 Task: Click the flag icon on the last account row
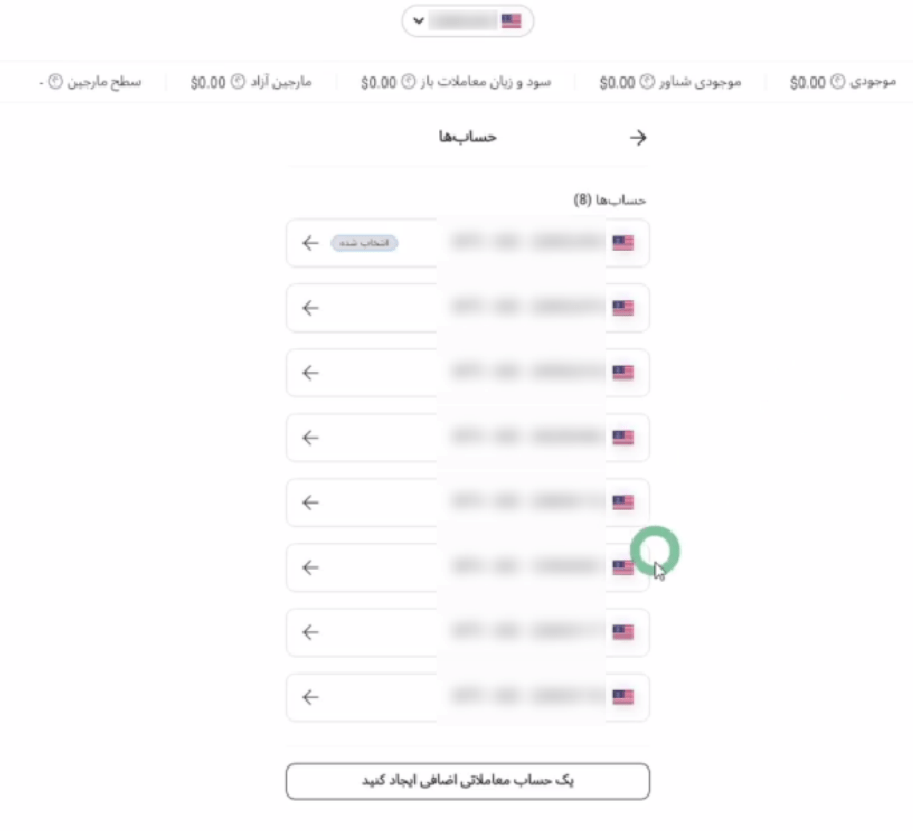pyautogui.click(x=624, y=697)
